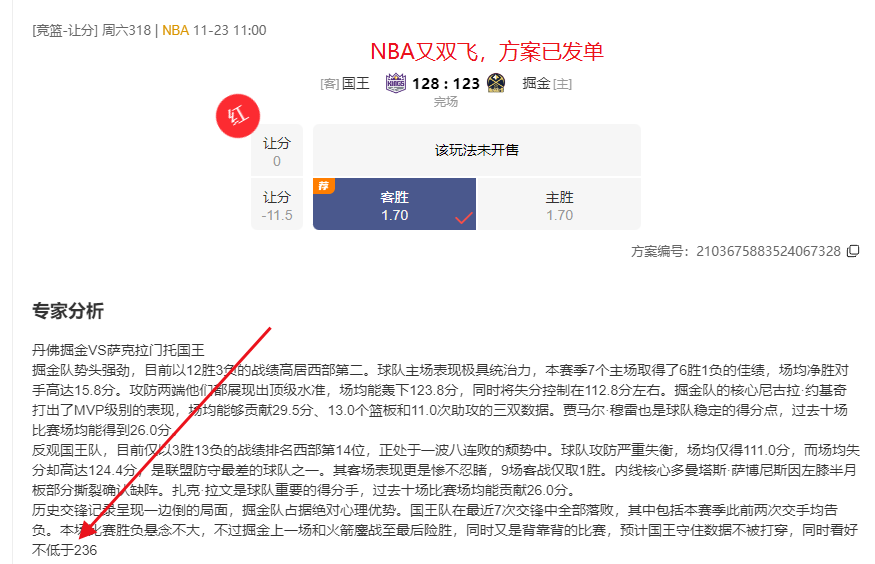Click the plan number 2103675883524067328
The image size is (875, 564).
coord(768,251)
